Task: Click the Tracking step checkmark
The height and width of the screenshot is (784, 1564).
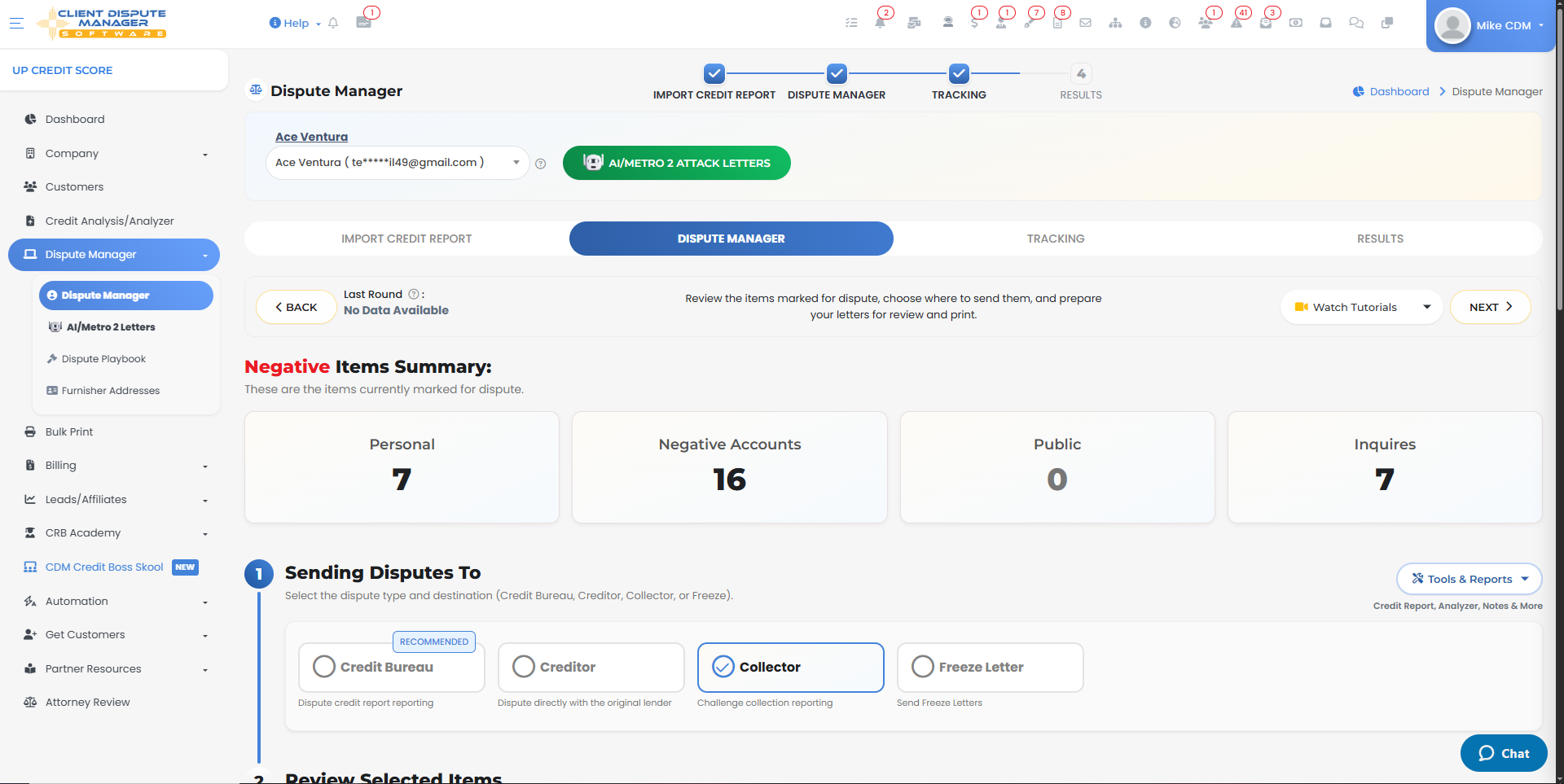Action: [959, 73]
